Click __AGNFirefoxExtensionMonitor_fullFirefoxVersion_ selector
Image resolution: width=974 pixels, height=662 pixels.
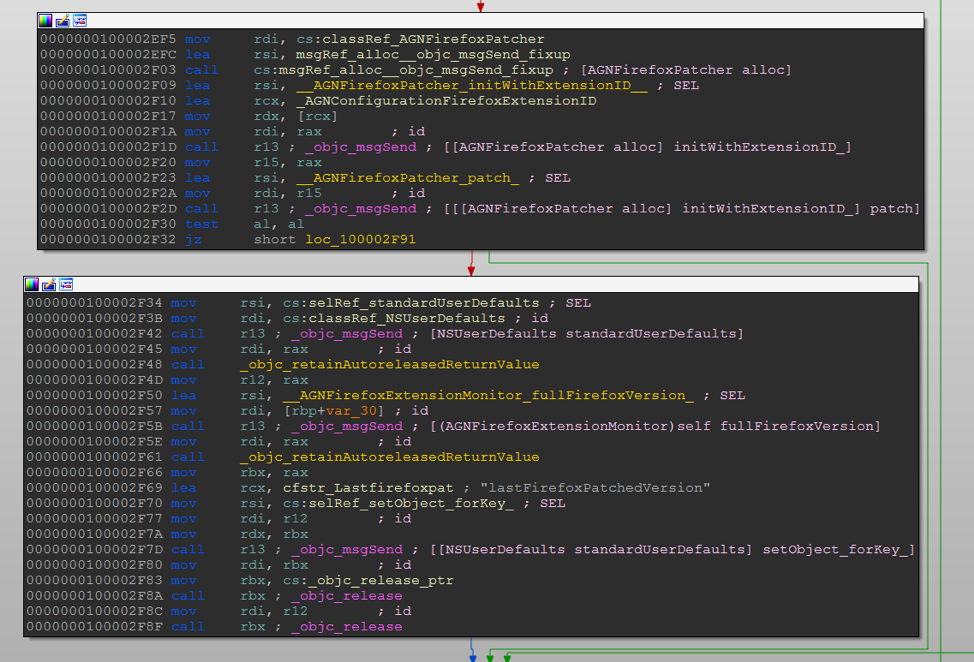(x=488, y=396)
